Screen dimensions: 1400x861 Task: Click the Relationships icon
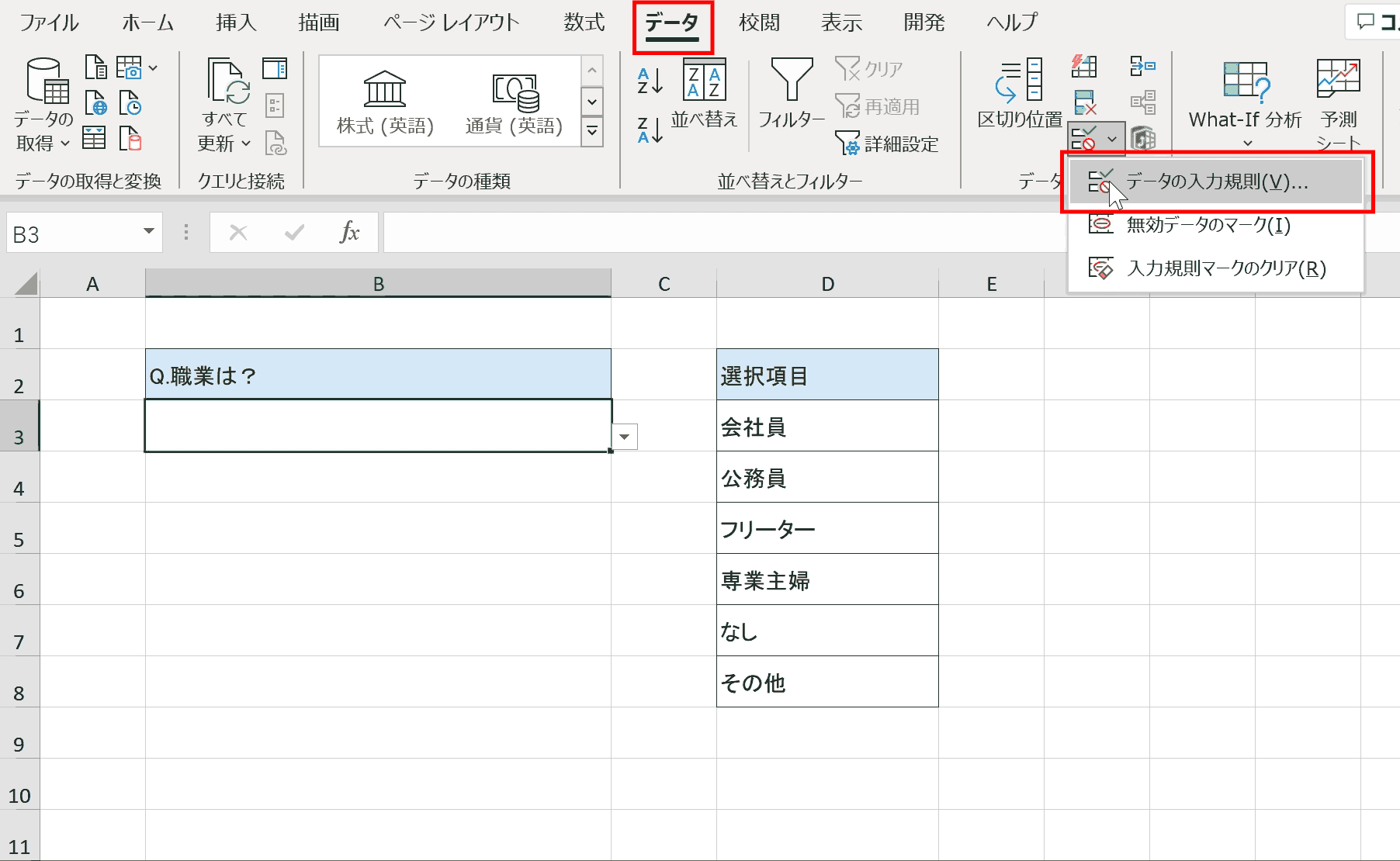click(1142, 102)
